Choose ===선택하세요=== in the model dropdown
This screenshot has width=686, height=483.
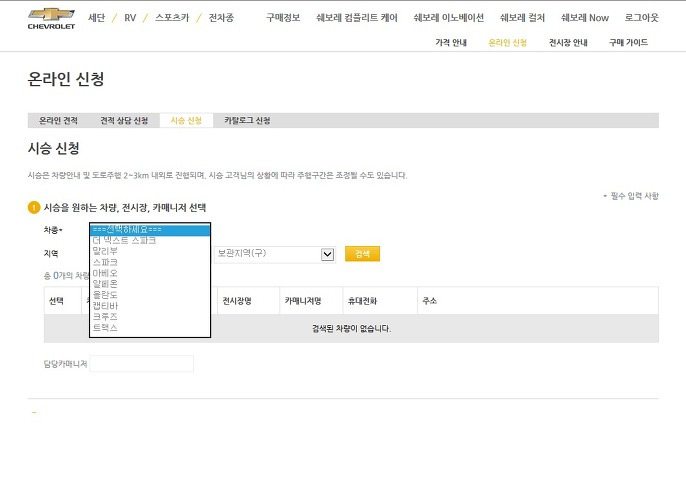[150, 230]
